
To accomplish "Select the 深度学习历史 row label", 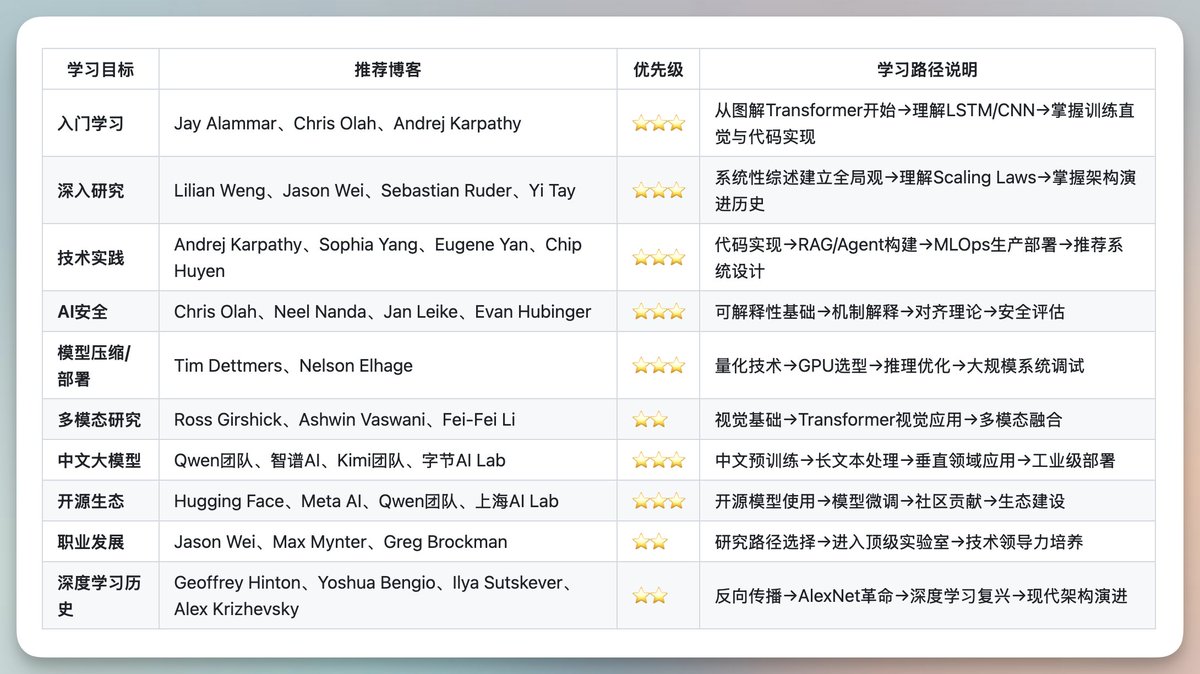I will 99,595.
